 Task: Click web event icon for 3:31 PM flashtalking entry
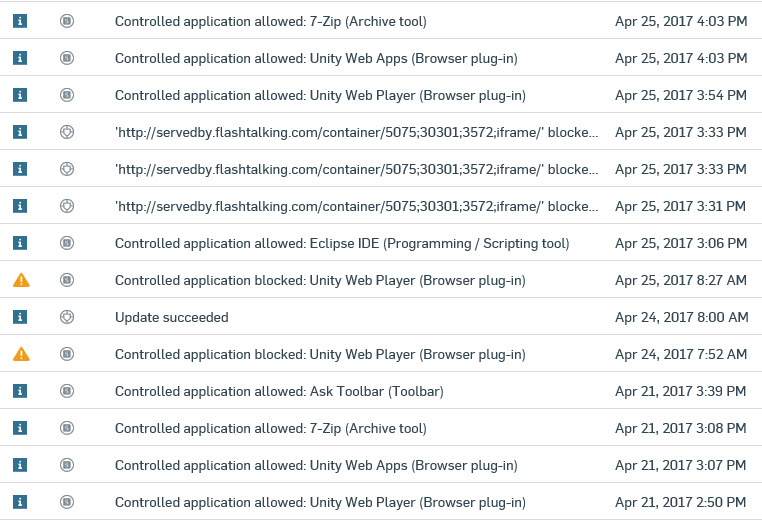click(x=67, y=206)
